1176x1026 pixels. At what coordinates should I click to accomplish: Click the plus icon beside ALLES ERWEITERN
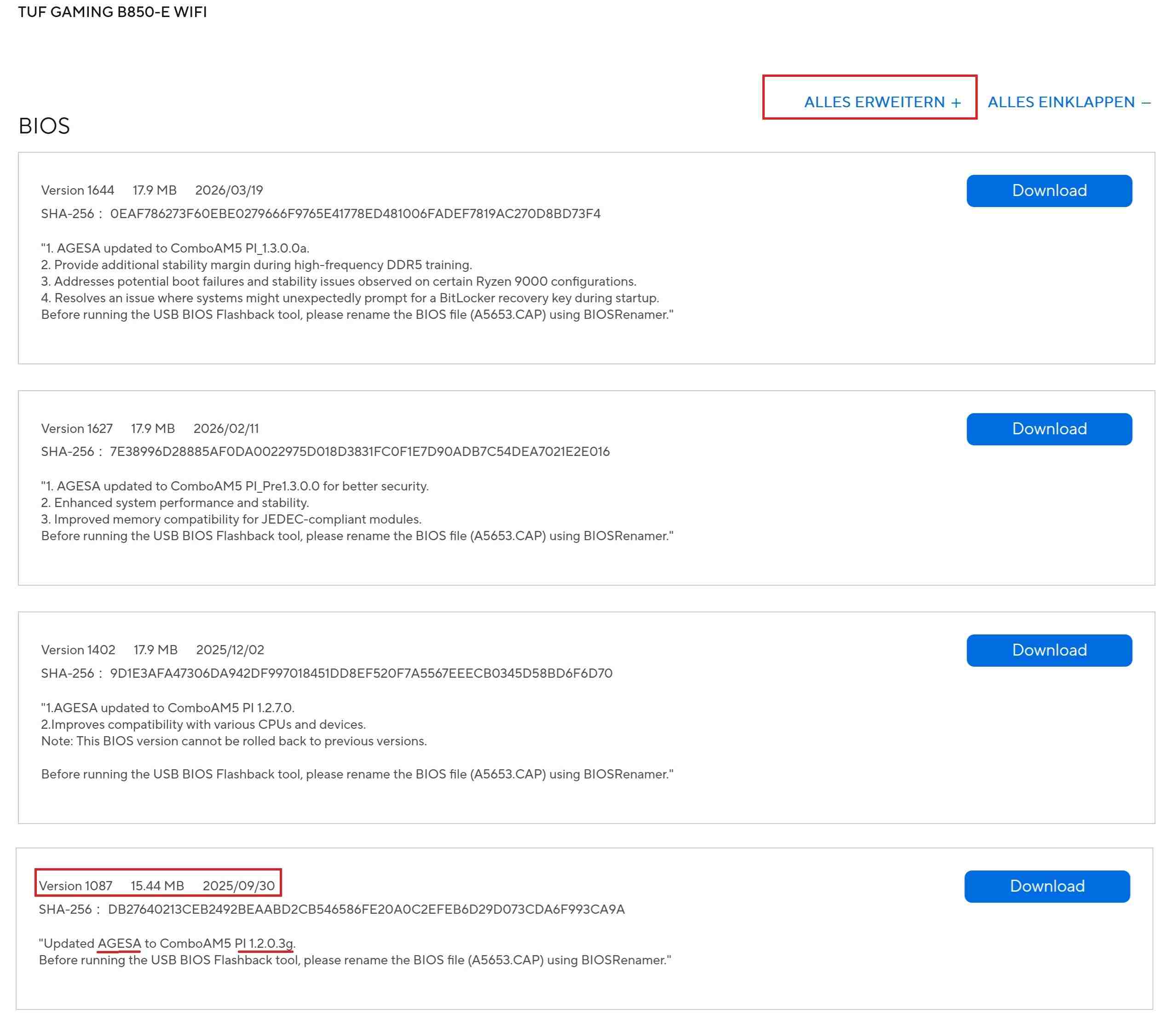(956, 103)
